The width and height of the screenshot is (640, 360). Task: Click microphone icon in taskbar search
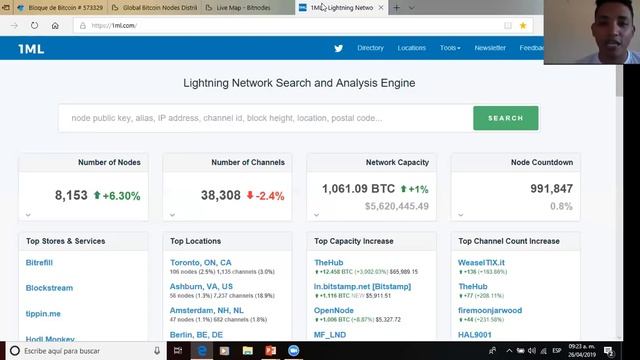coord(157,351)
